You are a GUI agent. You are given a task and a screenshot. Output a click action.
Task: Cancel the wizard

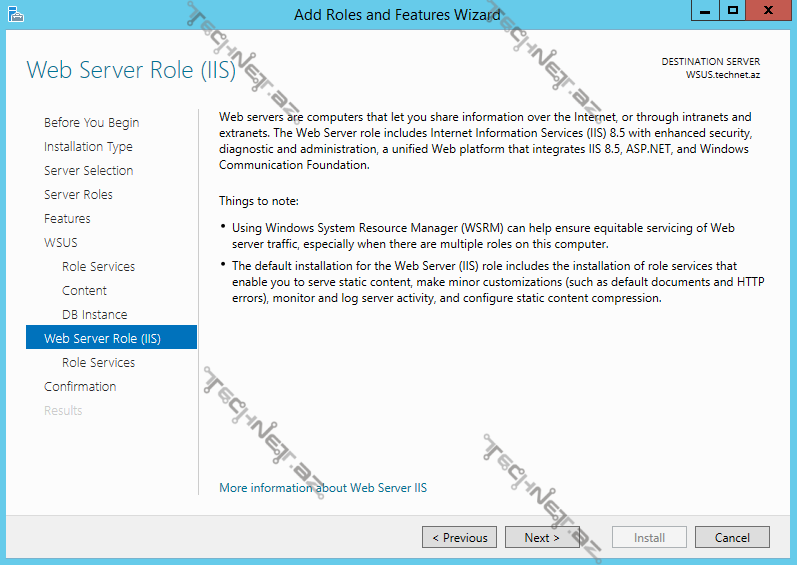732,538
